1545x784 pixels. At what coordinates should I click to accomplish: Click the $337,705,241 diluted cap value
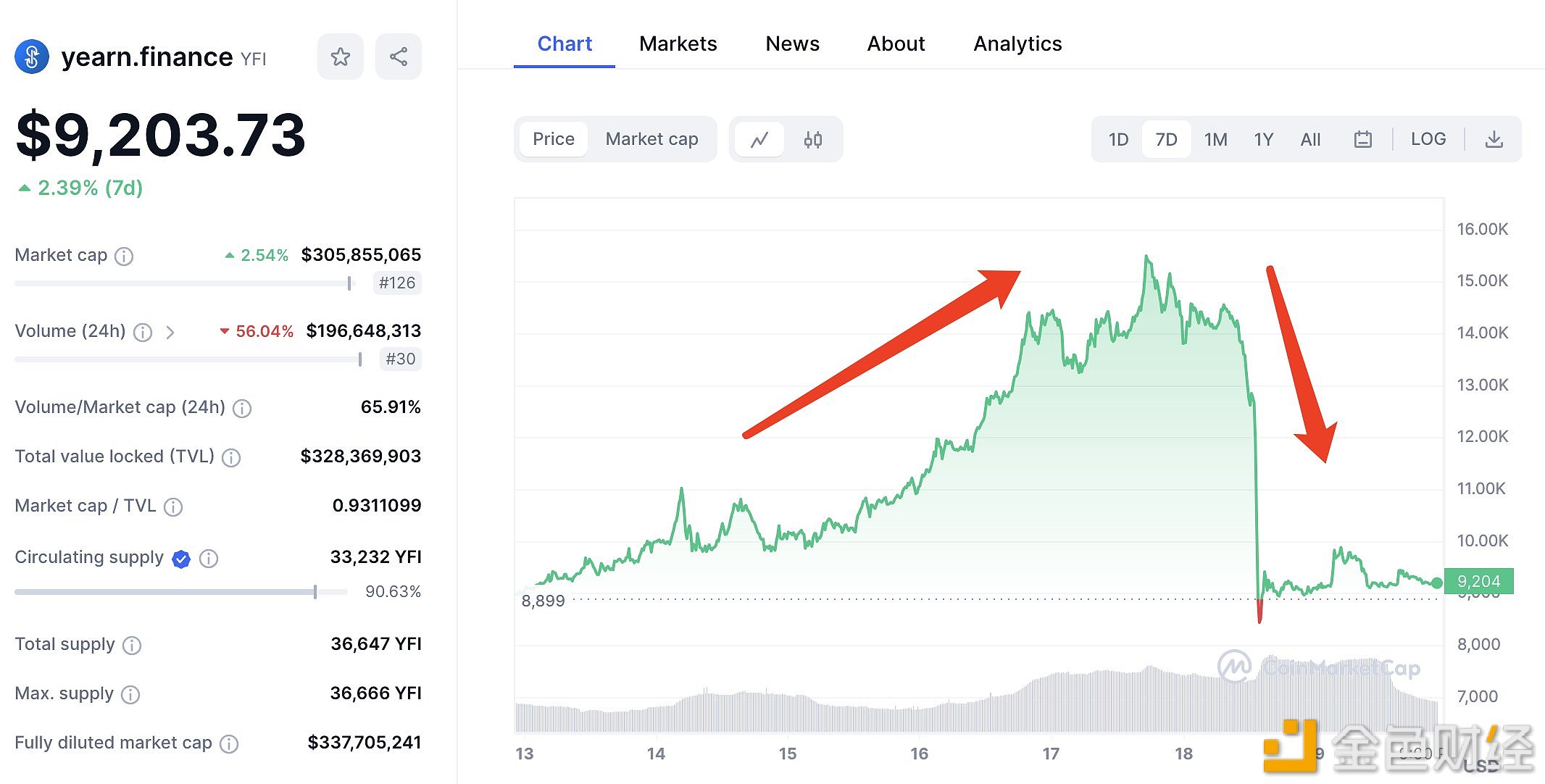[x=365, y=743]
